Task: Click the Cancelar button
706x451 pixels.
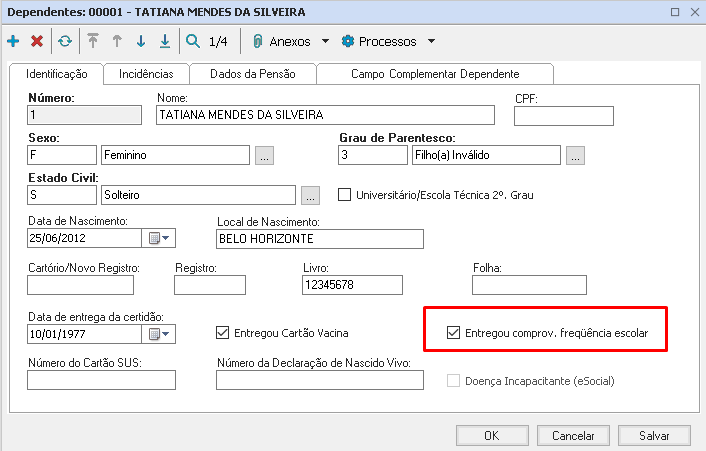Action: click(573, 436)
